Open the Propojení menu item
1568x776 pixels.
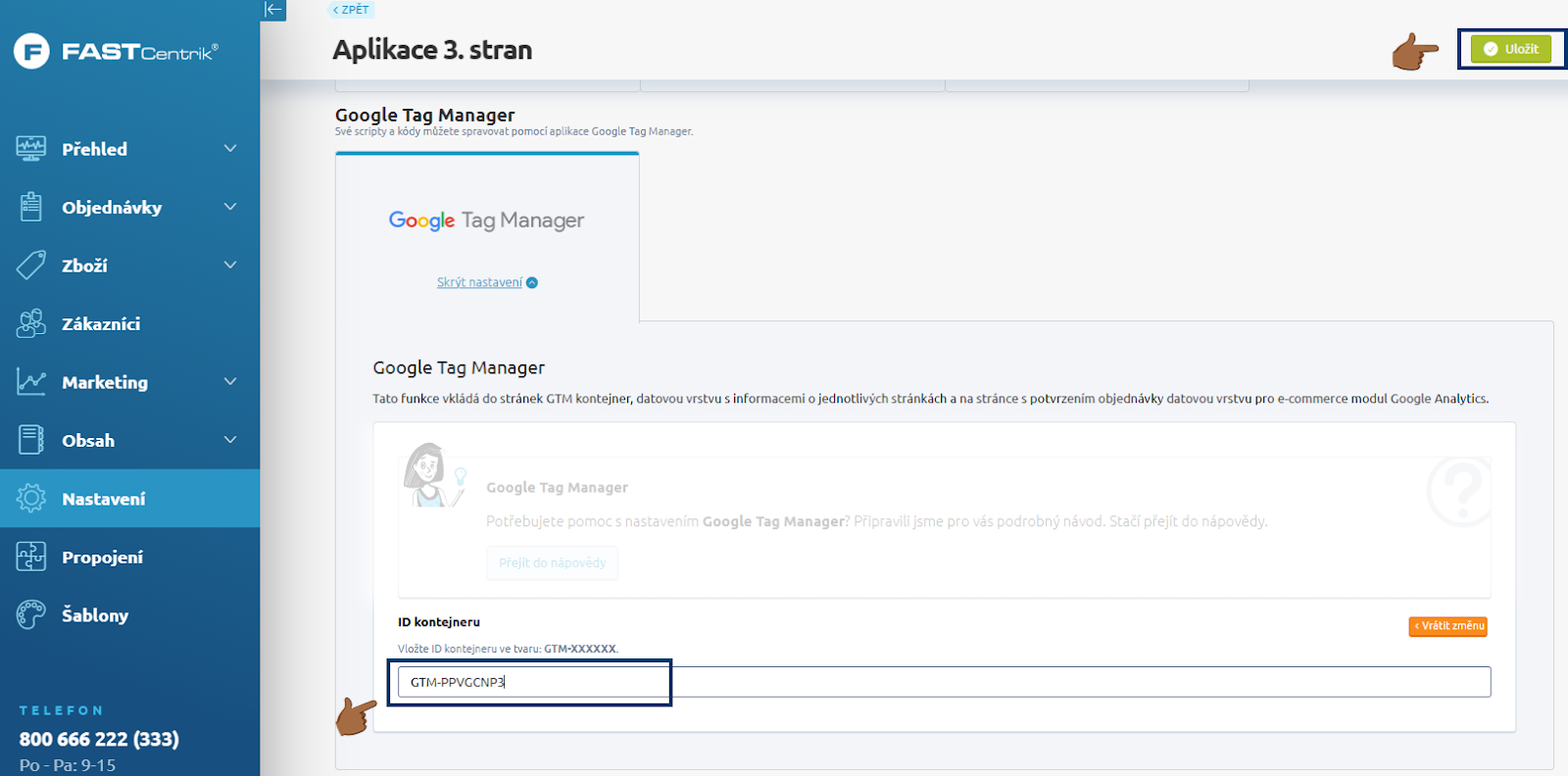[x=129, y=557]
